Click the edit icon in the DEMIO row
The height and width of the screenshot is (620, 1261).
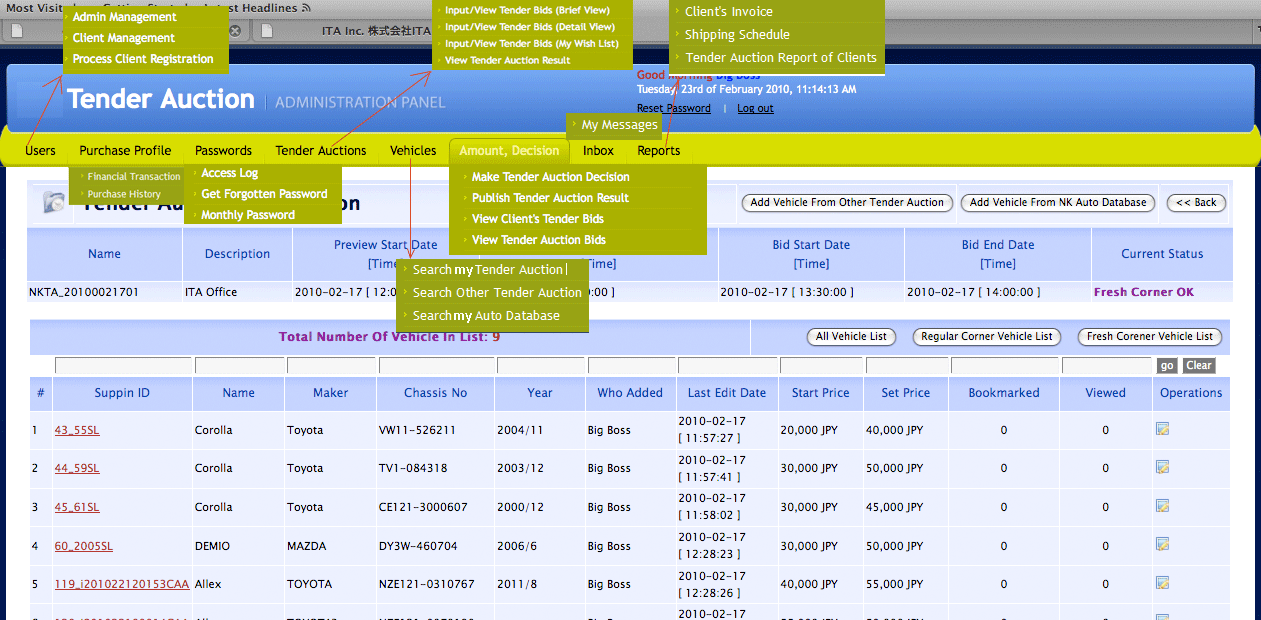click(1162, 545)
